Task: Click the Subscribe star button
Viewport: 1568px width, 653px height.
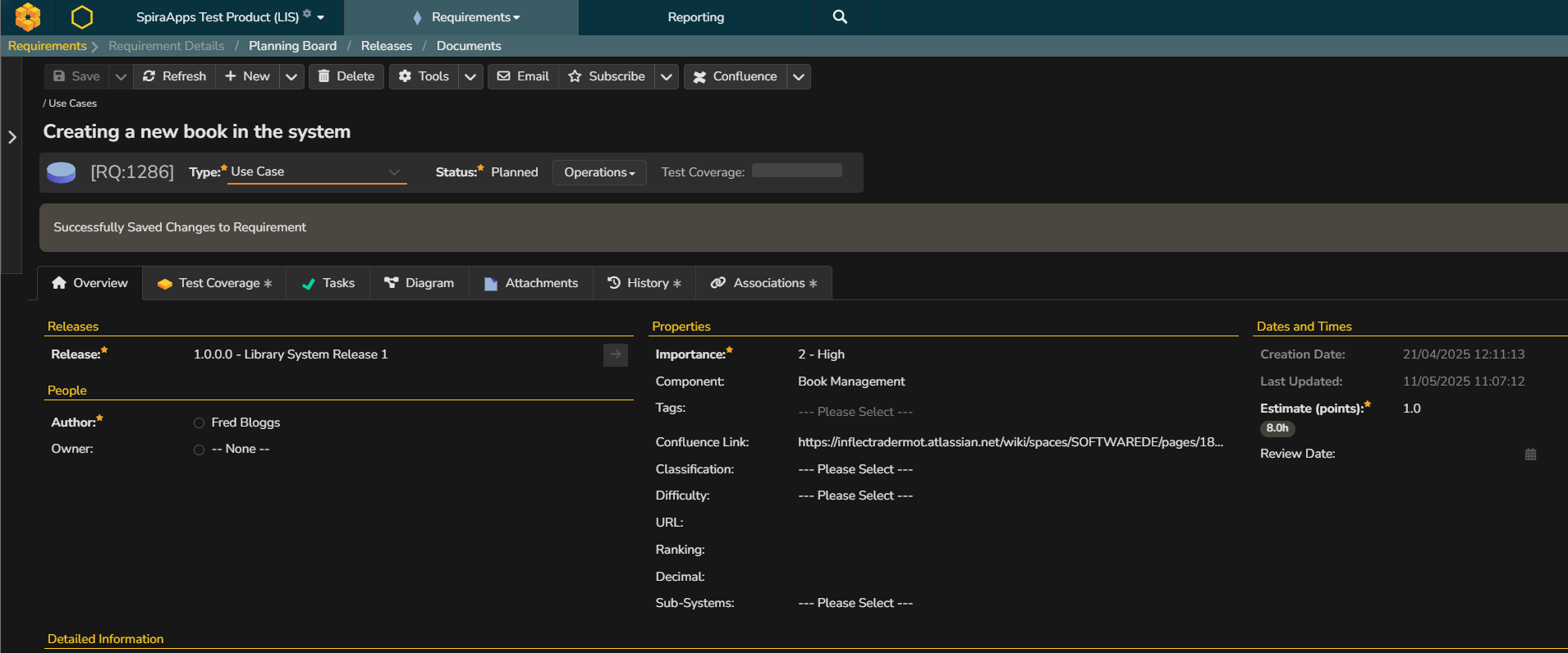Action: tap(607, 76)
